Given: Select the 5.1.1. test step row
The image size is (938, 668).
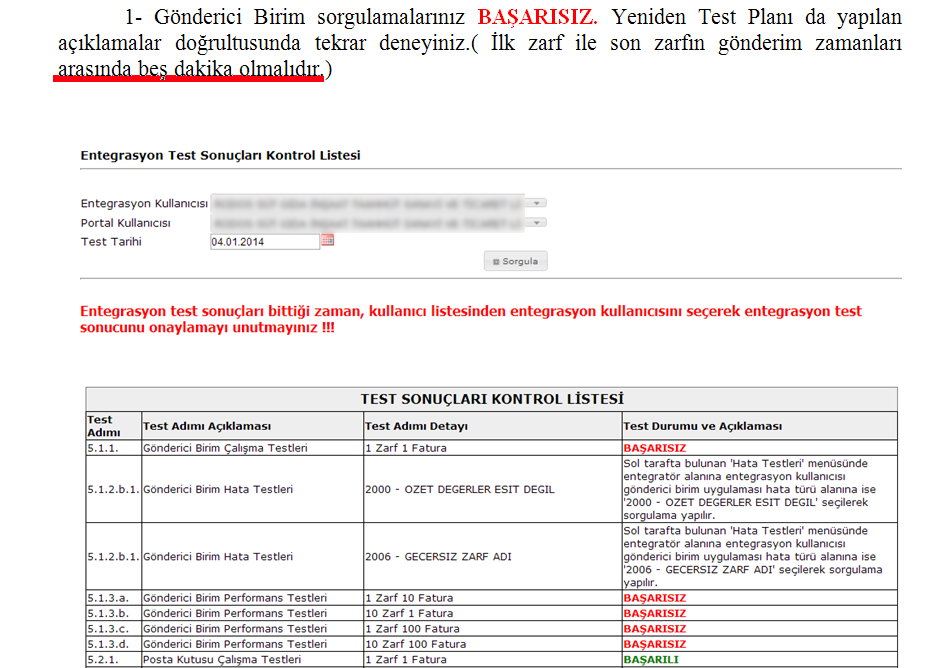Looking at the screenshot, I should (104, 448).
